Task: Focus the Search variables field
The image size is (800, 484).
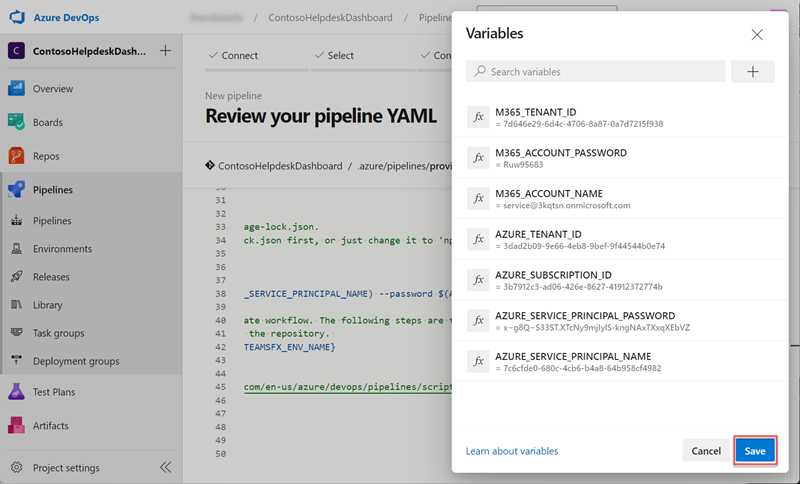Action: [595, 71]
